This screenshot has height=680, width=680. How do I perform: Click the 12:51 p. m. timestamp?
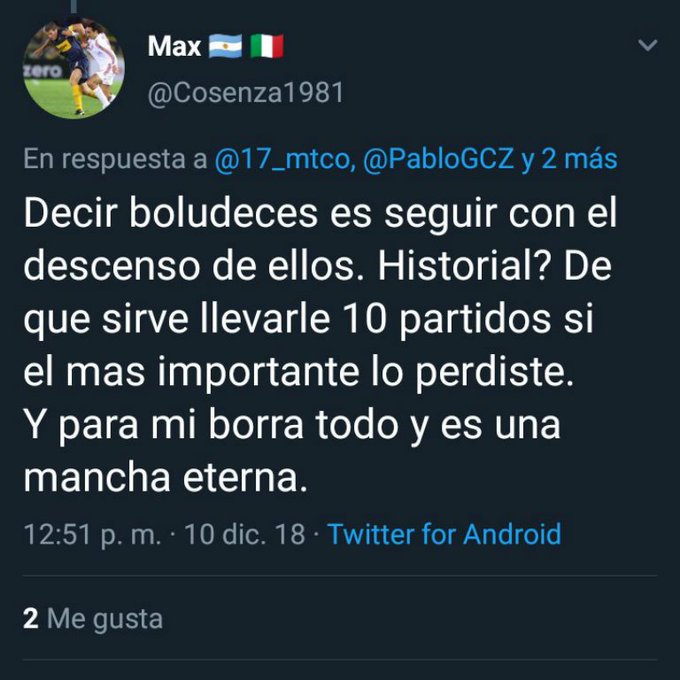(x=92, y=534)
